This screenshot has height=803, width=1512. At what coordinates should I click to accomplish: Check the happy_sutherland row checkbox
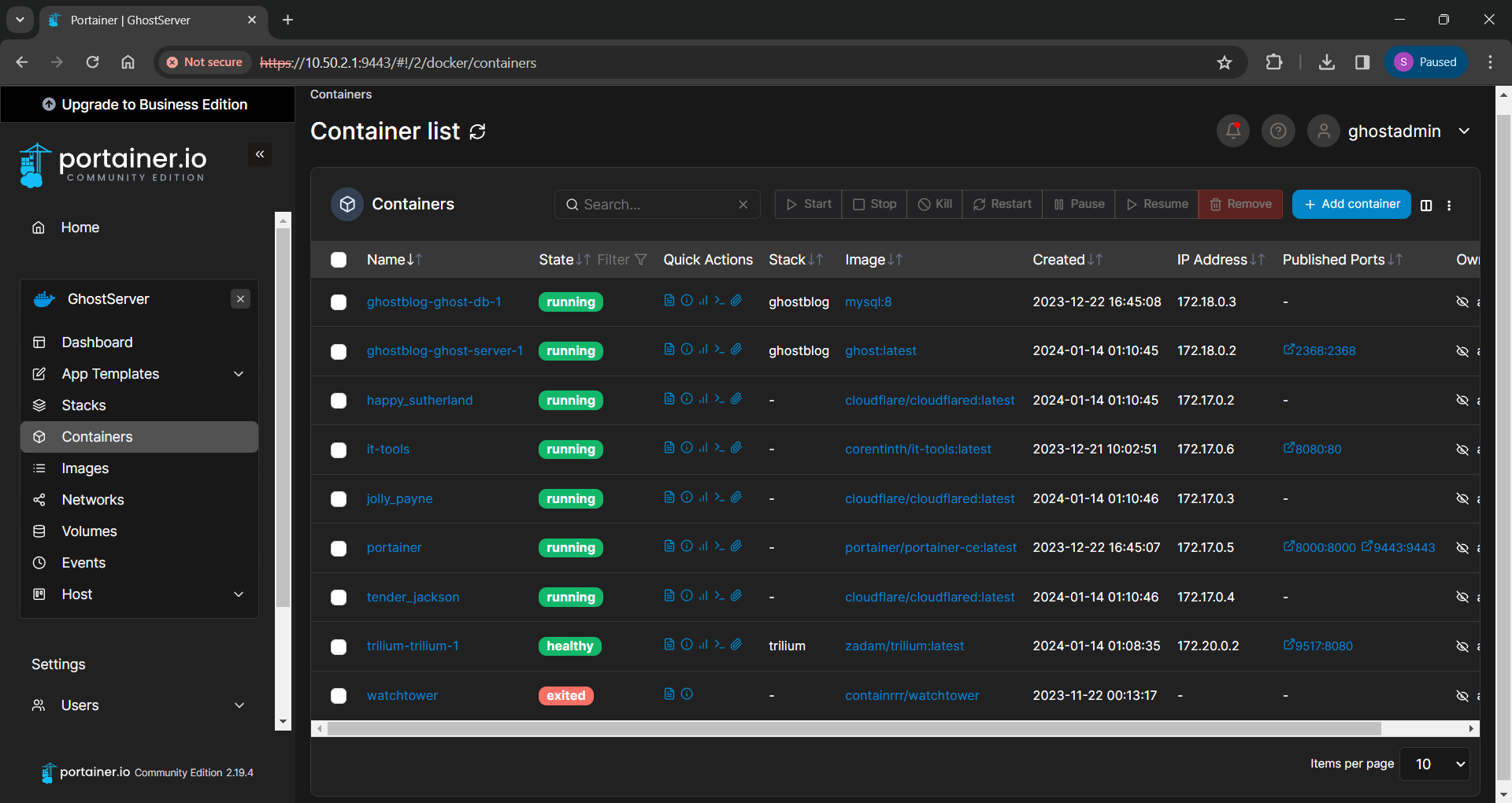coord(339,401)
